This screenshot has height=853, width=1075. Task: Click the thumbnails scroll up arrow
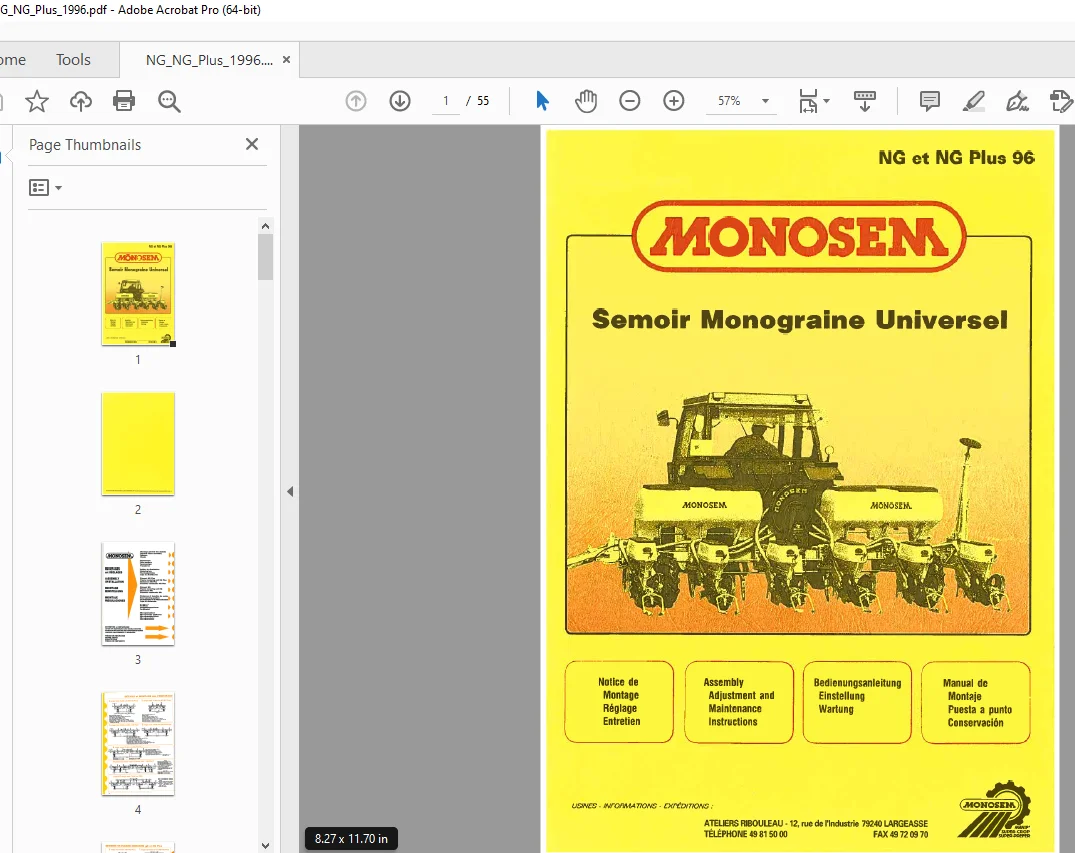click(x=265, y=226)
